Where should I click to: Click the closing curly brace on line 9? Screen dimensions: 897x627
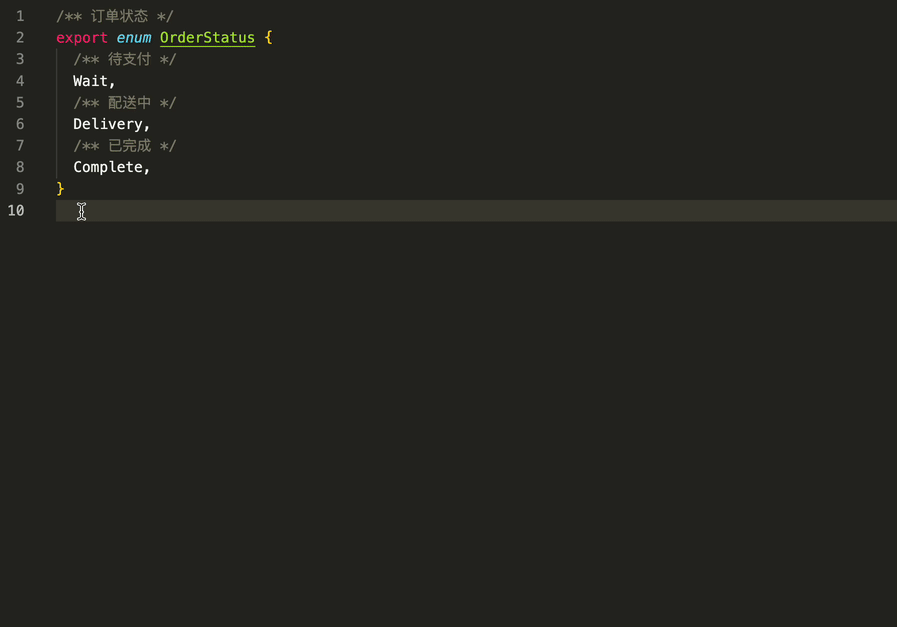tap(60, 189)
